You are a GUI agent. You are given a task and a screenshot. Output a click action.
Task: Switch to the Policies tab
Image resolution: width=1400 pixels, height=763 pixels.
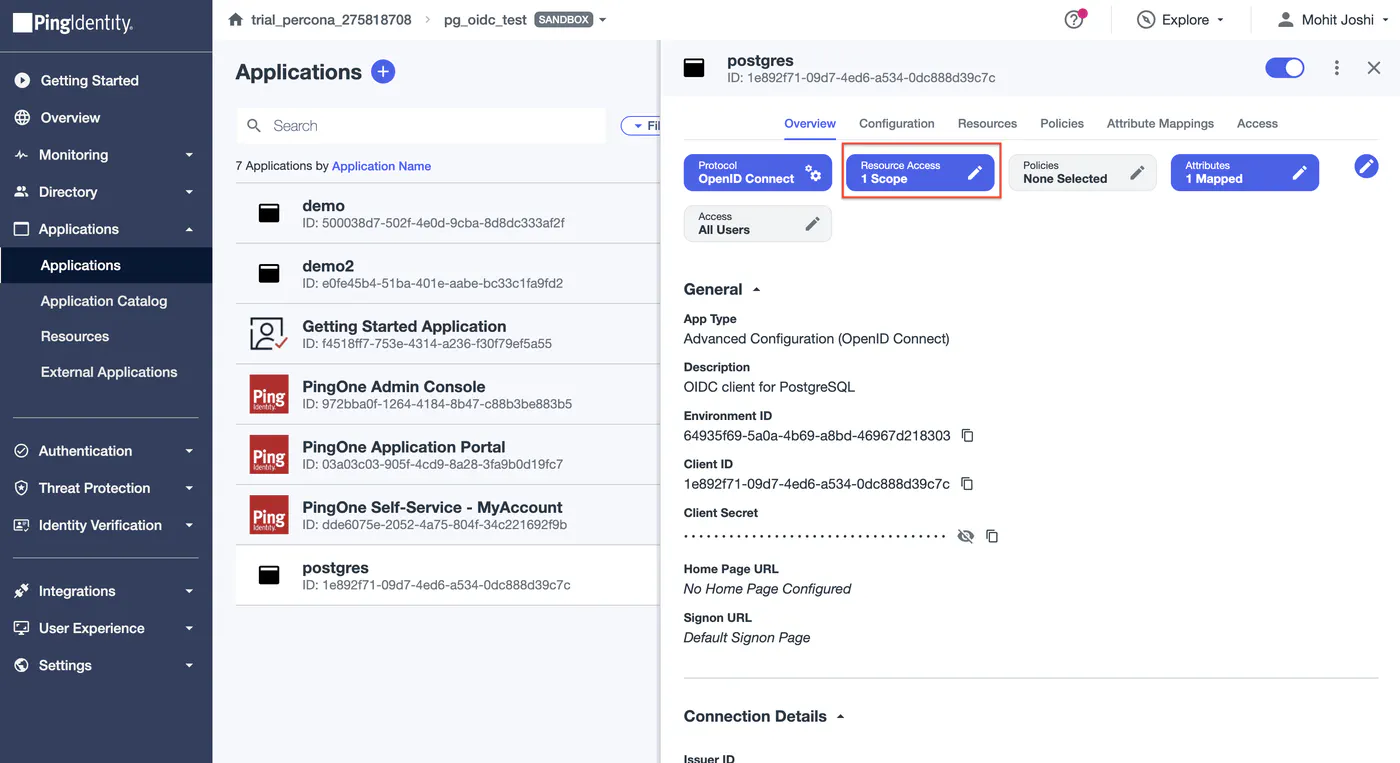[1062, 124]
